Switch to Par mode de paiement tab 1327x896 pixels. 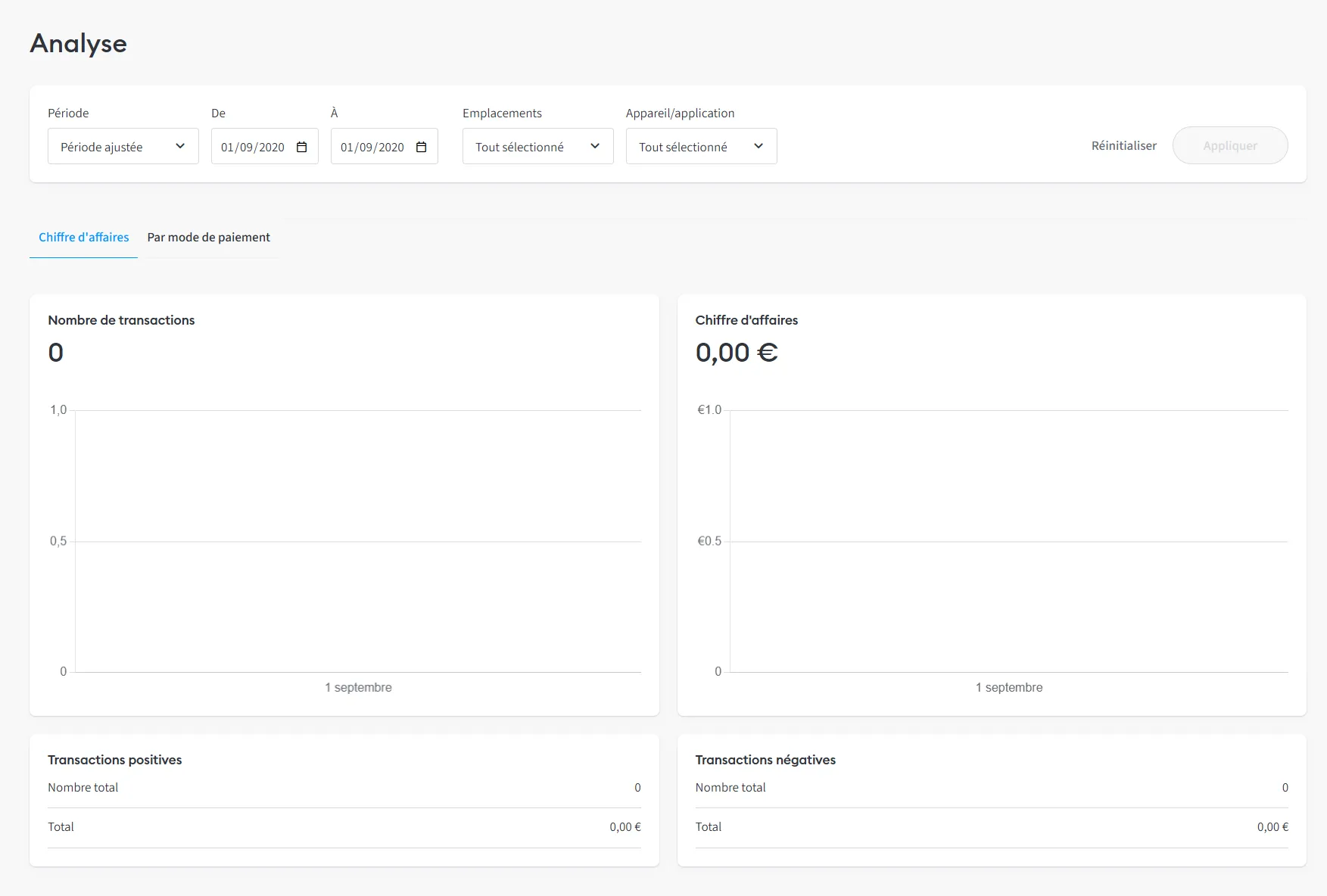(208, 238)
